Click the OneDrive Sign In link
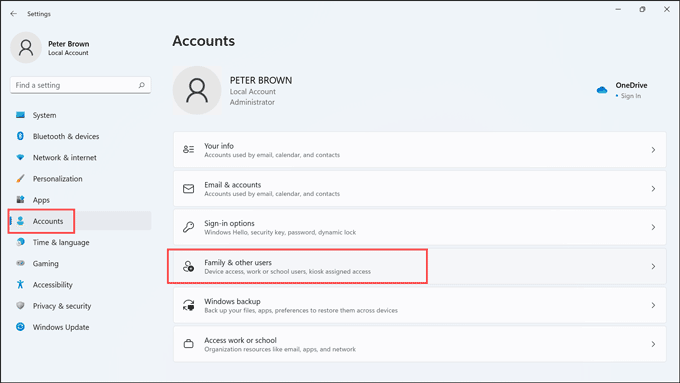 631,96
